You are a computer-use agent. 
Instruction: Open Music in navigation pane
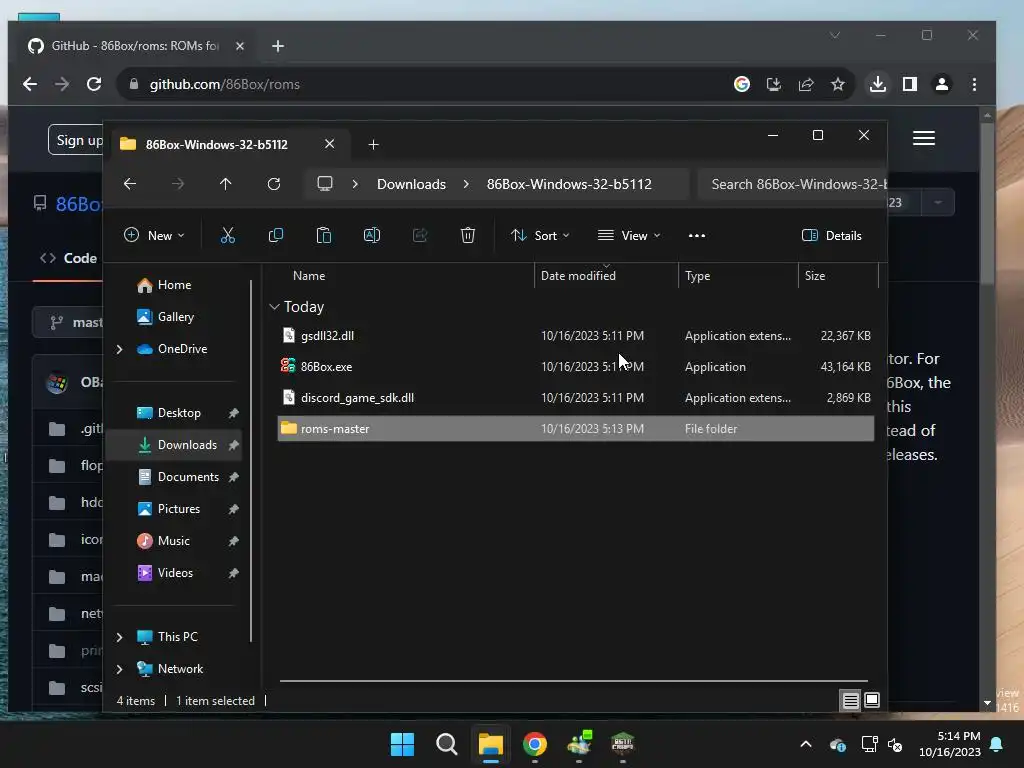pos(163,541)
